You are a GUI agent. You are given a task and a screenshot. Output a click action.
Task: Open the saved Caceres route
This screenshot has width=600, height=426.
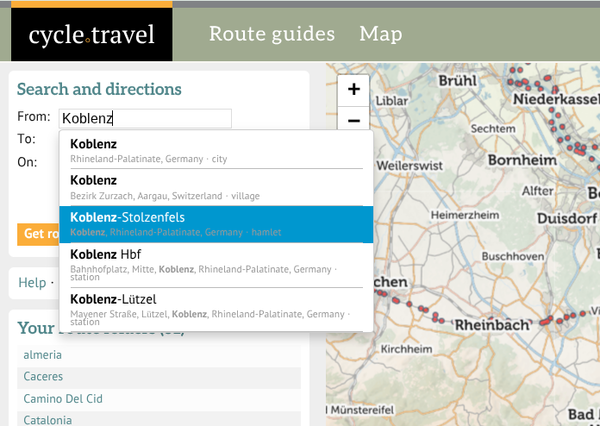point(43,377)
